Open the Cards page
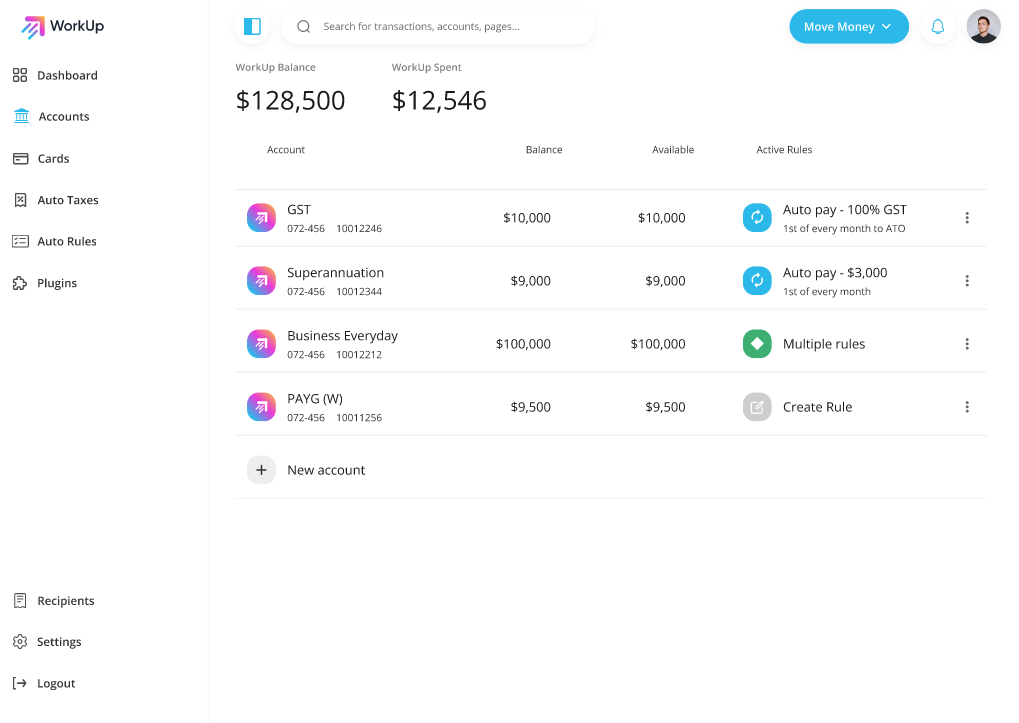 [53, 159]
